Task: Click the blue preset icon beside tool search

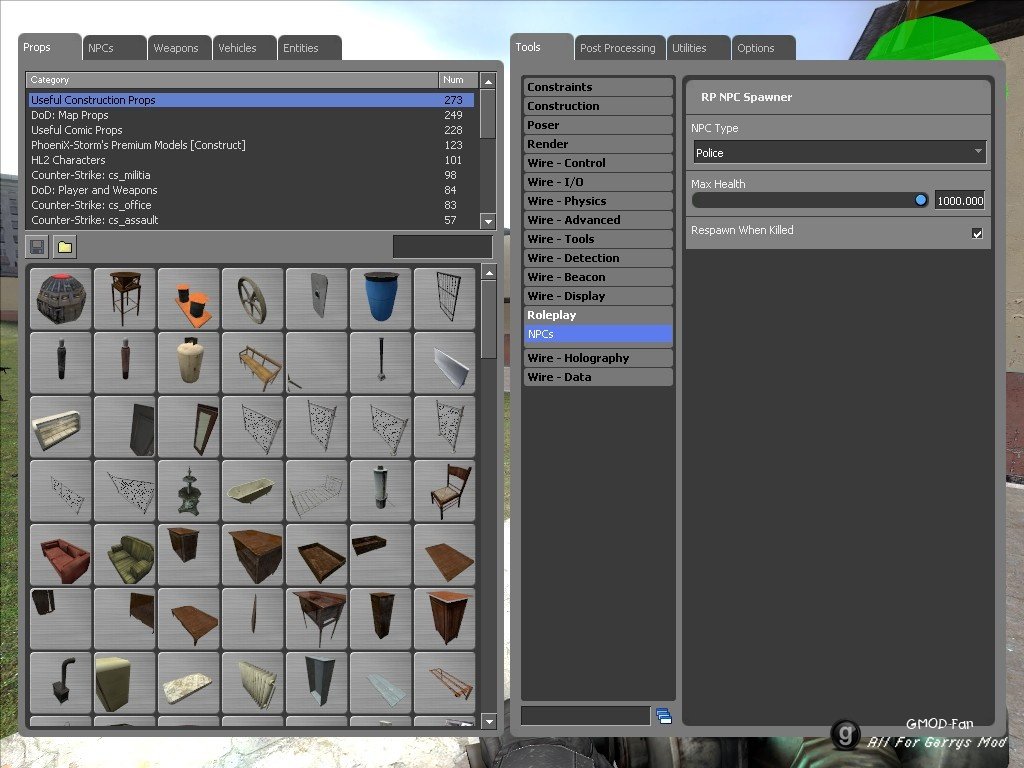Action: 664,716
